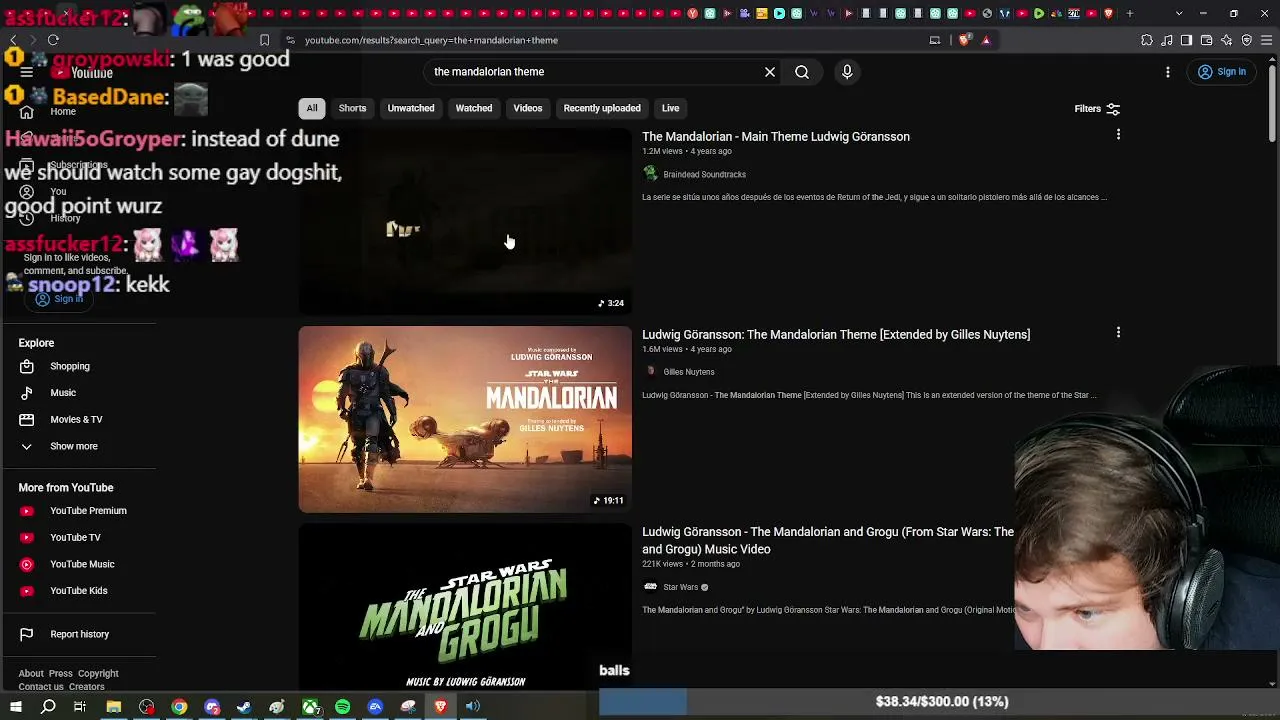The image size is (1280, 720).
Task: Open YouTube Premium link
Action: (x=88, y=511)
